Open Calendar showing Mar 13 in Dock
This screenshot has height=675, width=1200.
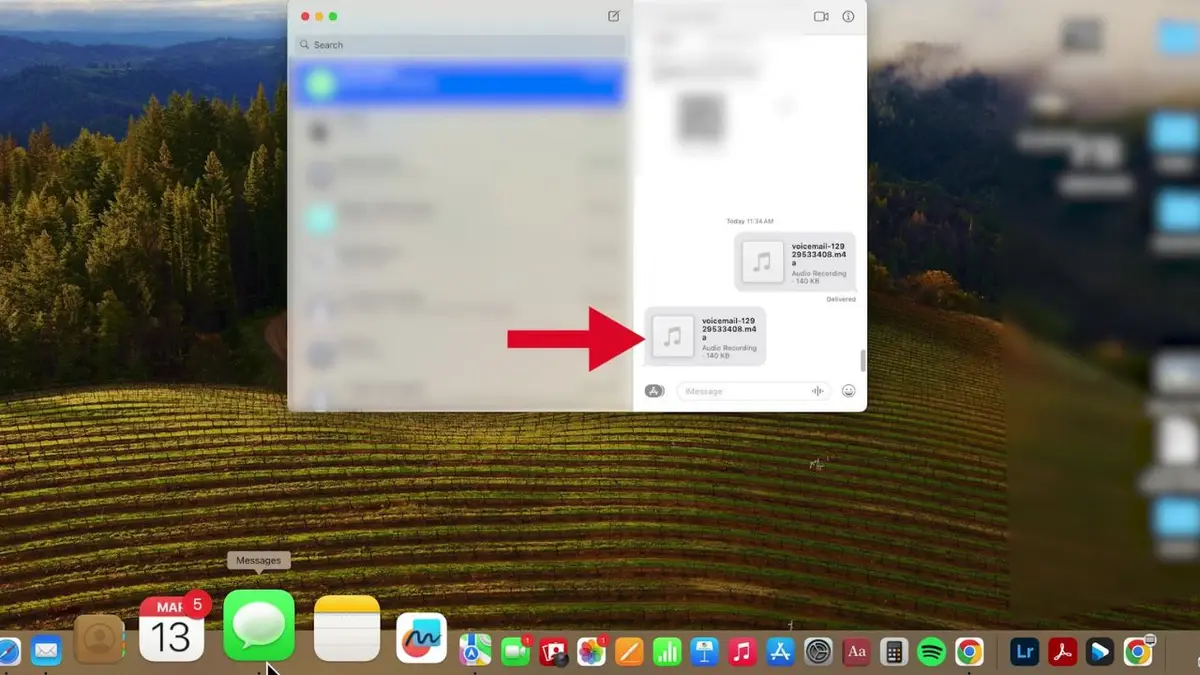(x=172, y=629)
